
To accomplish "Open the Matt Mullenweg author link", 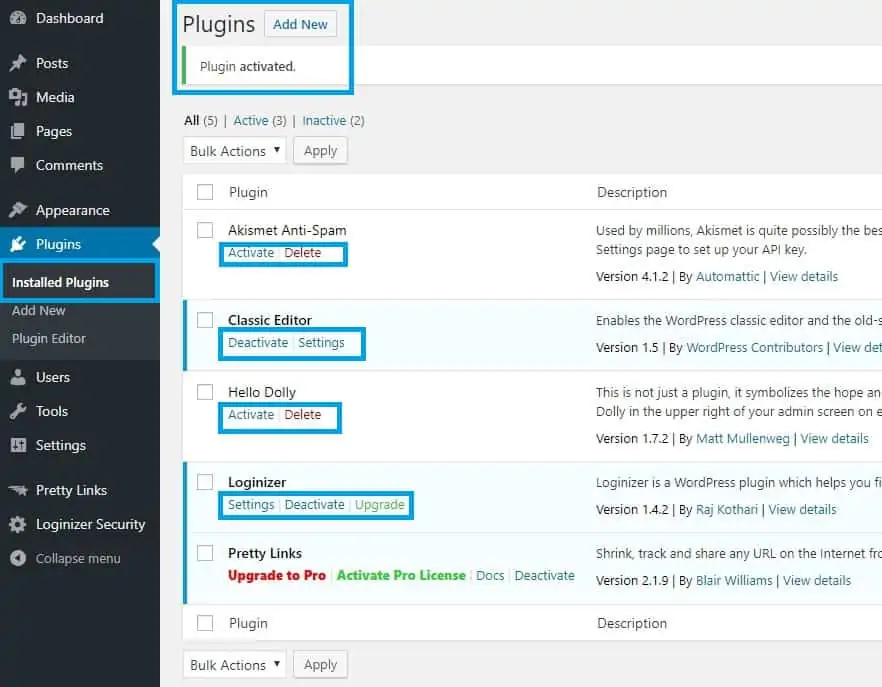I will (743, 439).
